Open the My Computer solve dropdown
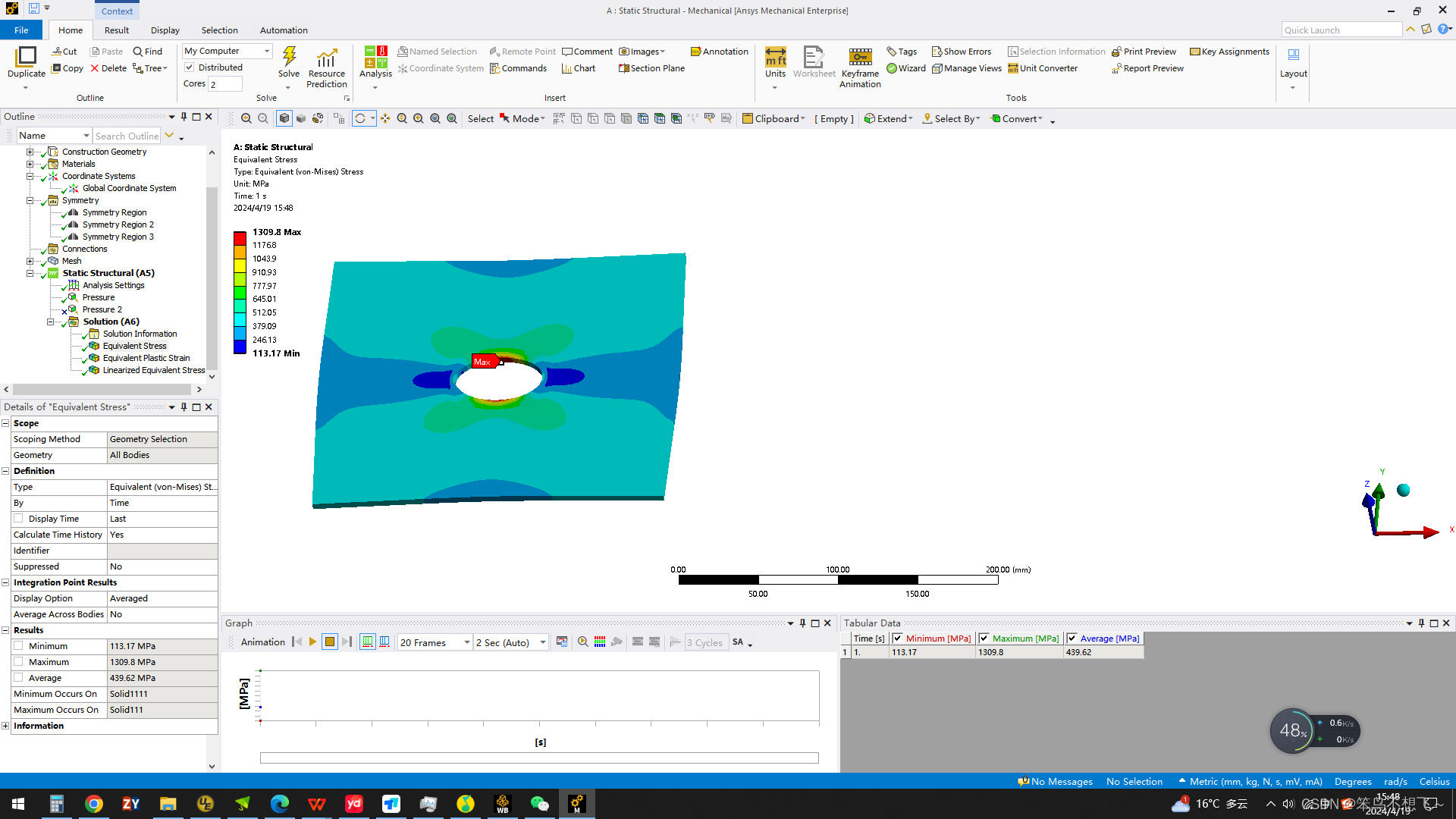The width and height of the screenshot is (1456, 819). (266, 51)
